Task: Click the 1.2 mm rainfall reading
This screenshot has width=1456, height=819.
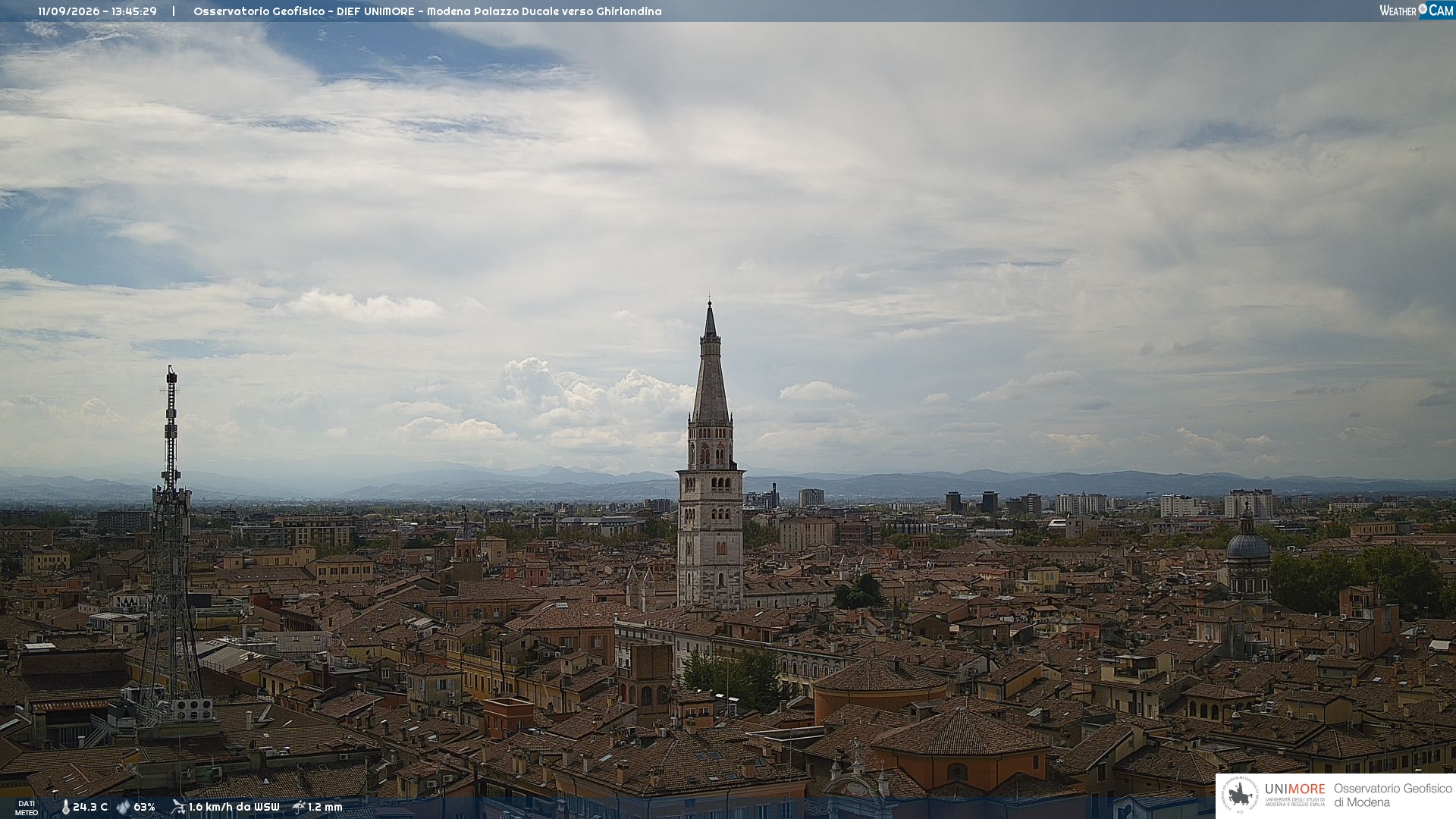Action: coord(325,808)
